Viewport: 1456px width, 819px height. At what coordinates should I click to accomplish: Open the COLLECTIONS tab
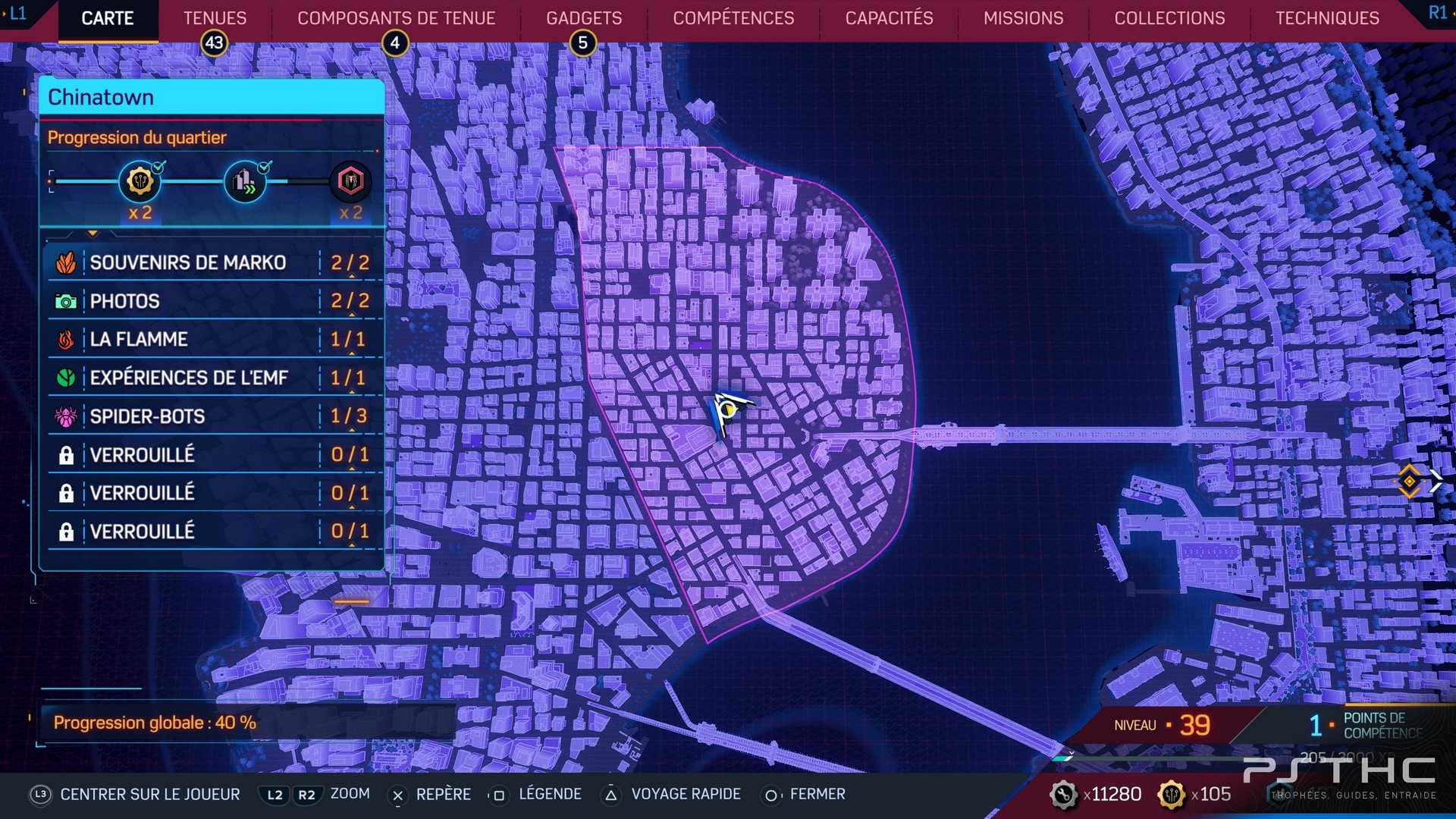pos(1169,18)
